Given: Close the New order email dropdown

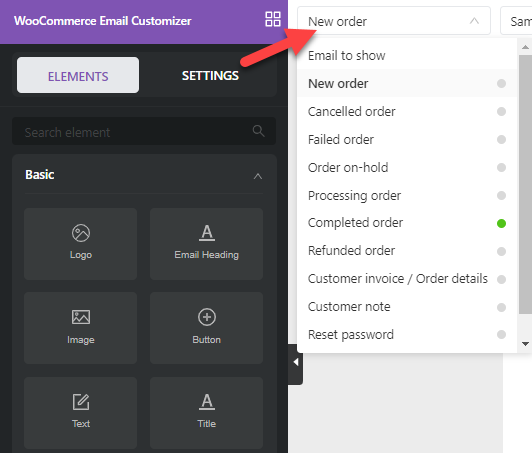Looking at the screenshot, I should click(394, 21).
